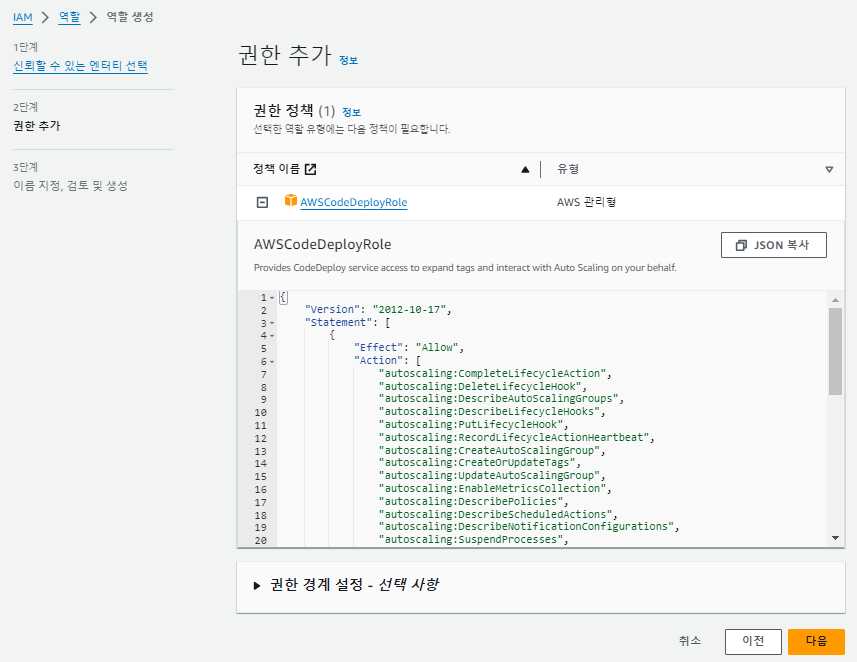Click "autoscaling:CreateAutoScalingGroup" line
This screenshot has height=662, width=857.
click(492, 450)
